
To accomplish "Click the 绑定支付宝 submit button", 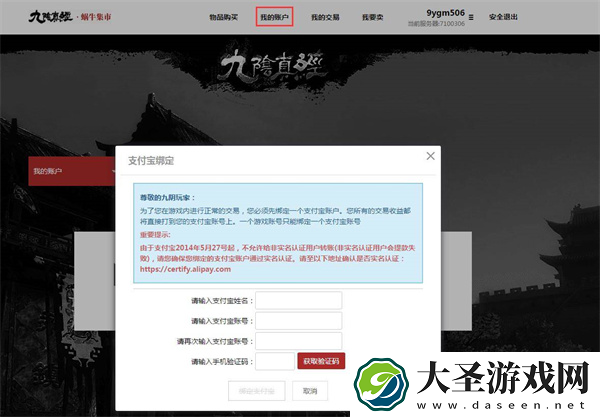I will pos(256,391).
